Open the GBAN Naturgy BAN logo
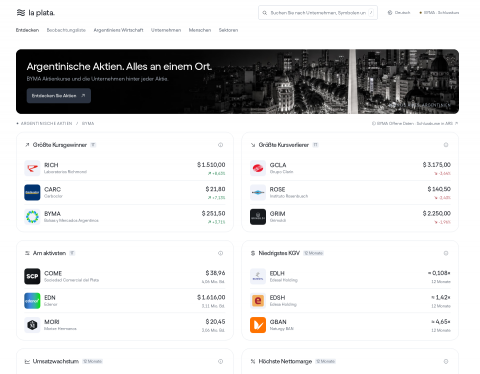The image size is (480, 374). pyautogui.click(x=258, y=325)
